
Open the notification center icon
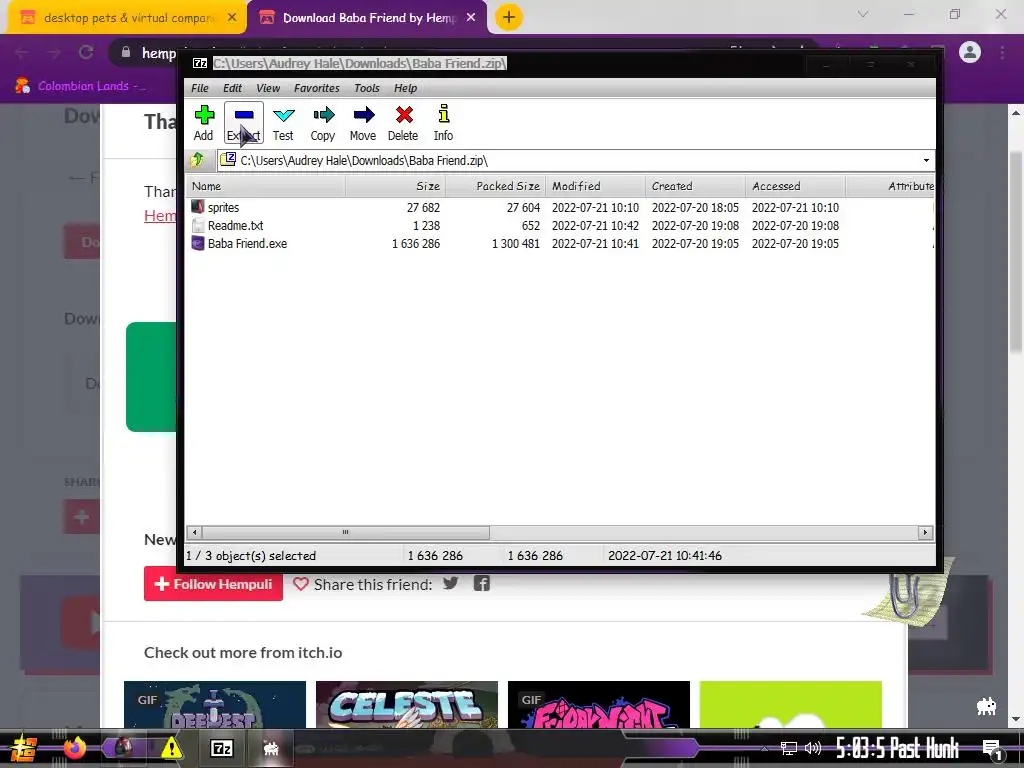pos(993,750)
